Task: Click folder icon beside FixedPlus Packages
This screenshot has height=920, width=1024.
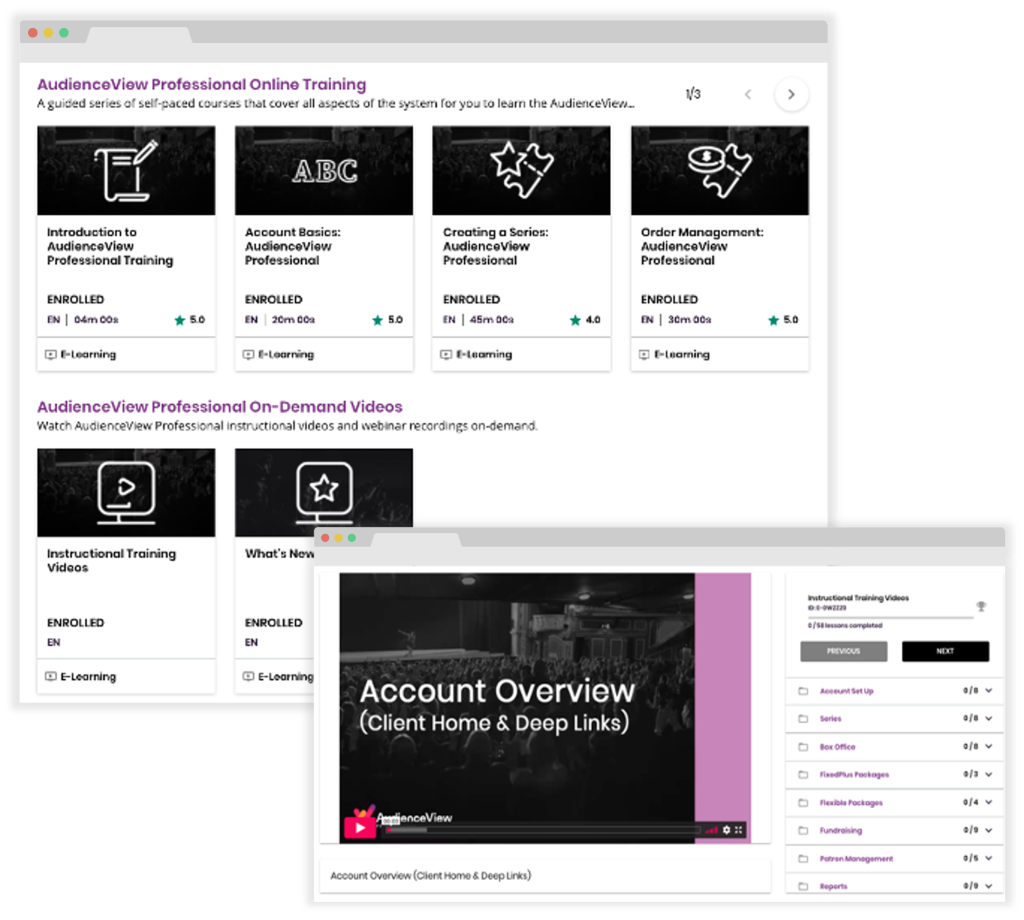Action: pyautogui.click(x=803, y=774)
